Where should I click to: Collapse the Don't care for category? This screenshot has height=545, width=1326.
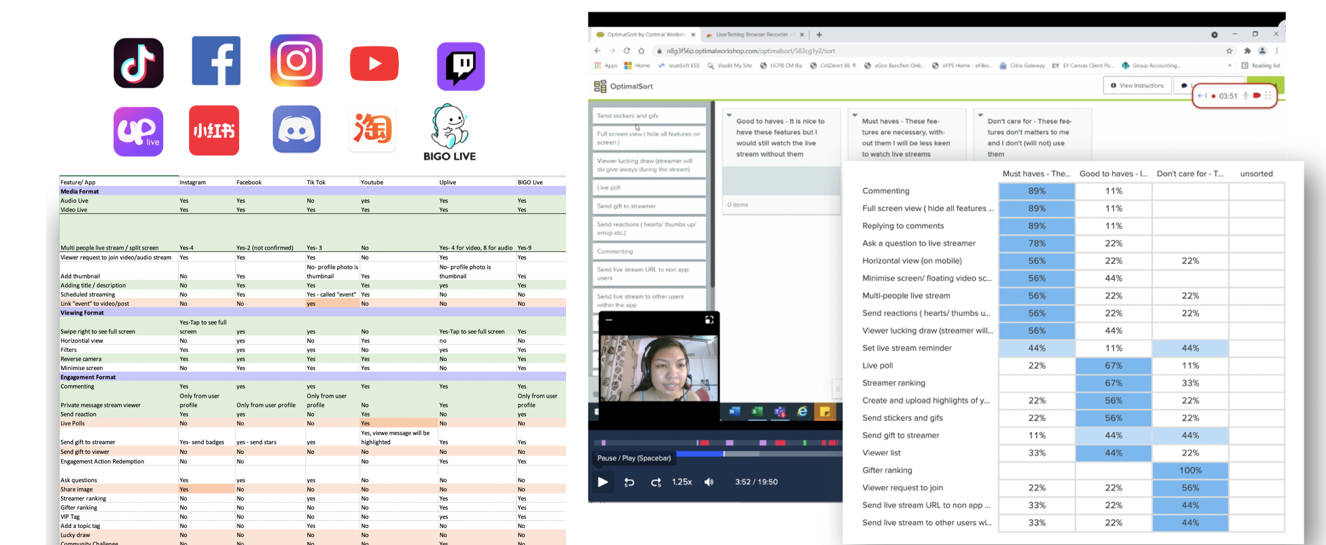pyautogui.click(x=980, y=115)
